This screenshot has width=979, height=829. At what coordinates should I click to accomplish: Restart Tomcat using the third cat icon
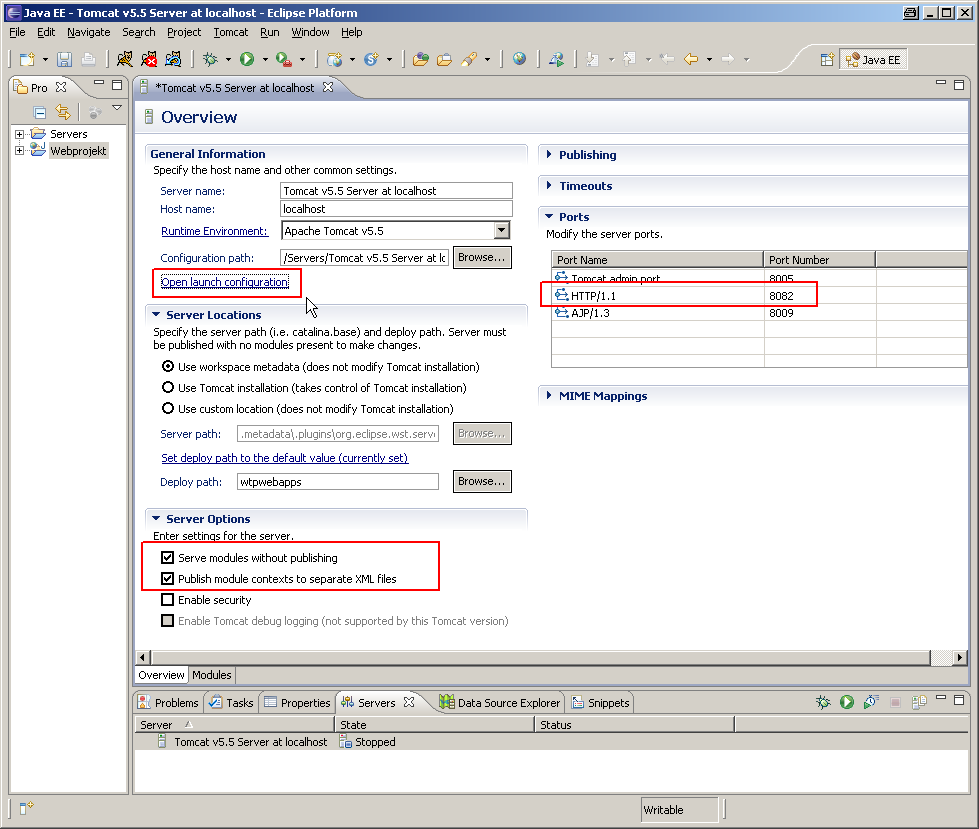pyautogui.click(x=173, y=59)
